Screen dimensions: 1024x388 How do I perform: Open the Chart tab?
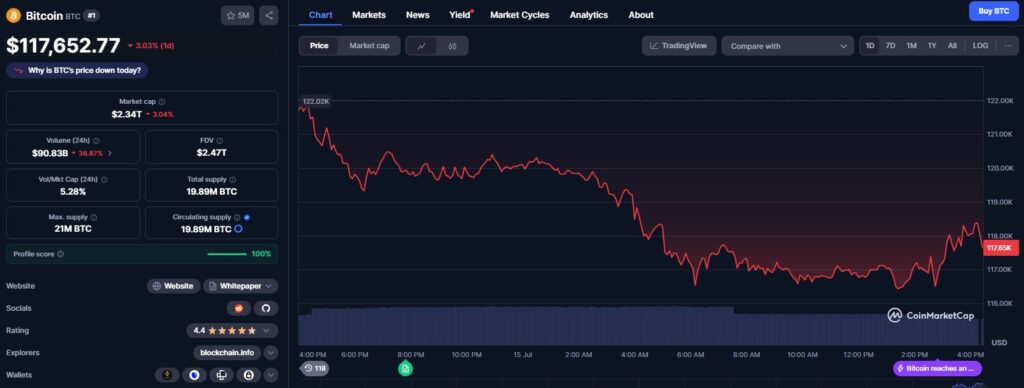tap(320, 14)
